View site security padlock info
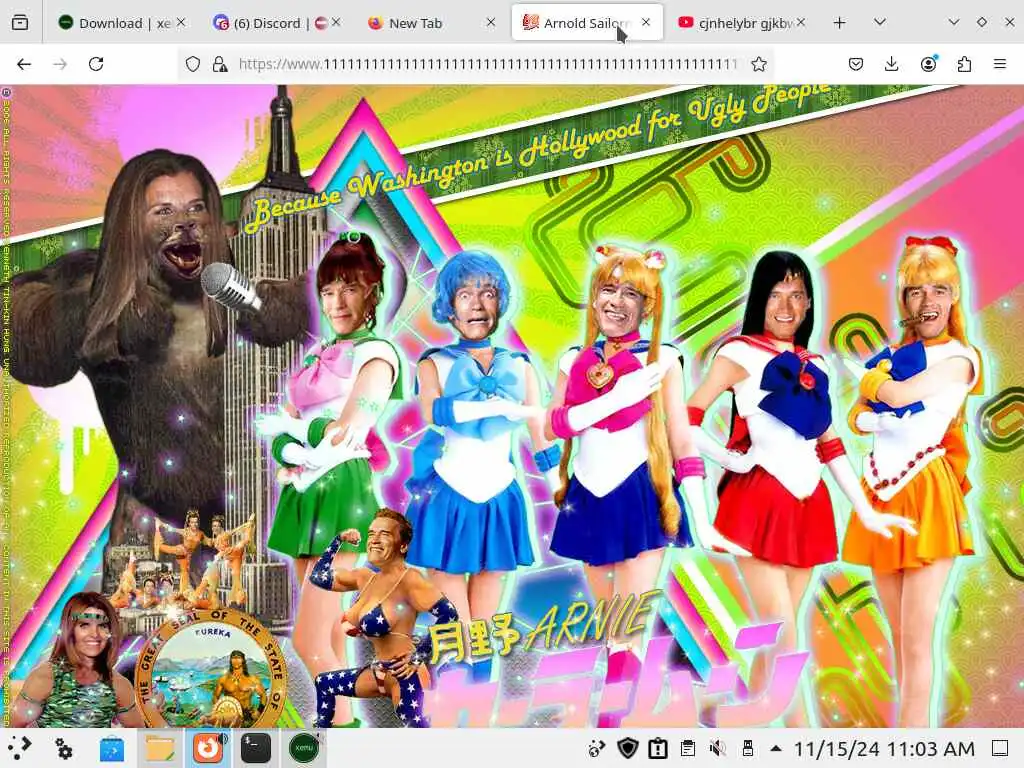Screen dimensions: 1024x768 pyautogui.click(x=220, y=64)
